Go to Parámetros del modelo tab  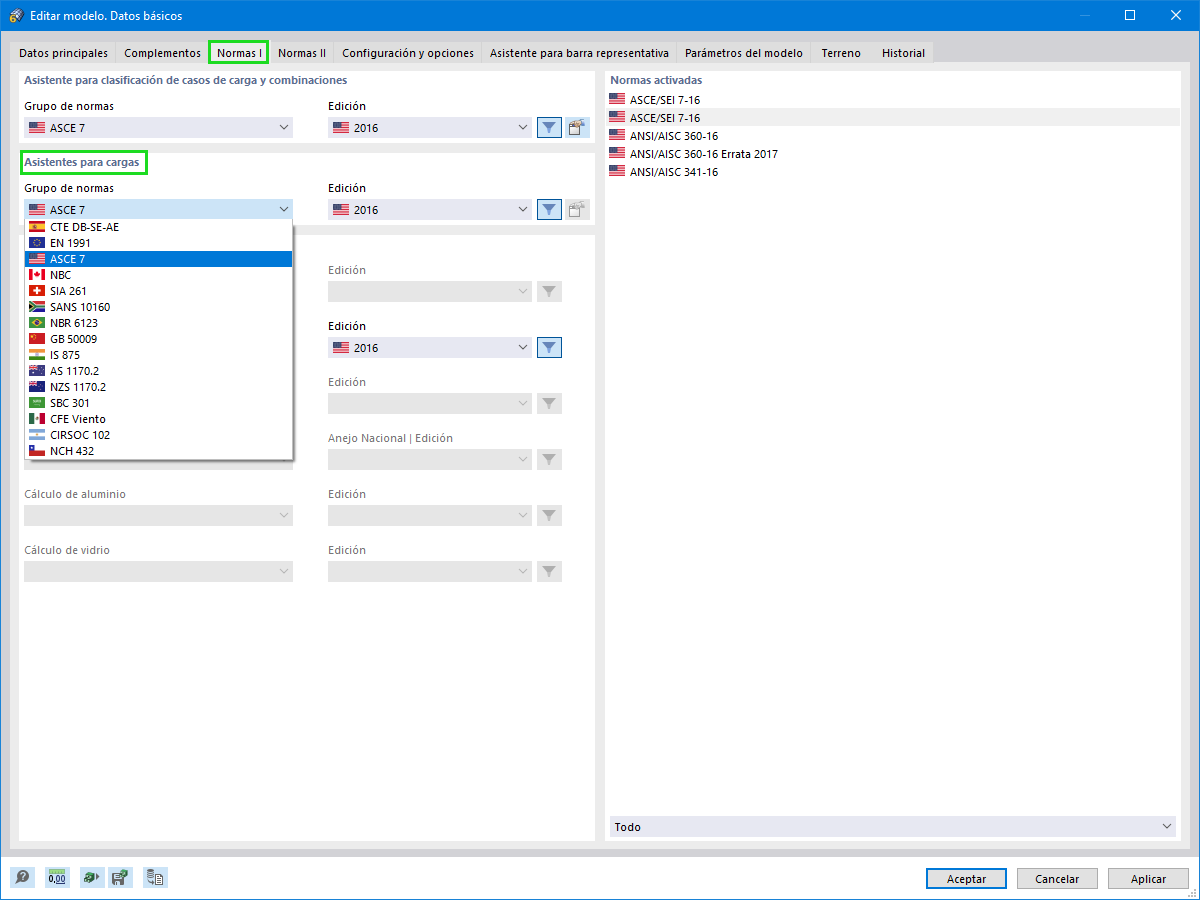(744, 53)
